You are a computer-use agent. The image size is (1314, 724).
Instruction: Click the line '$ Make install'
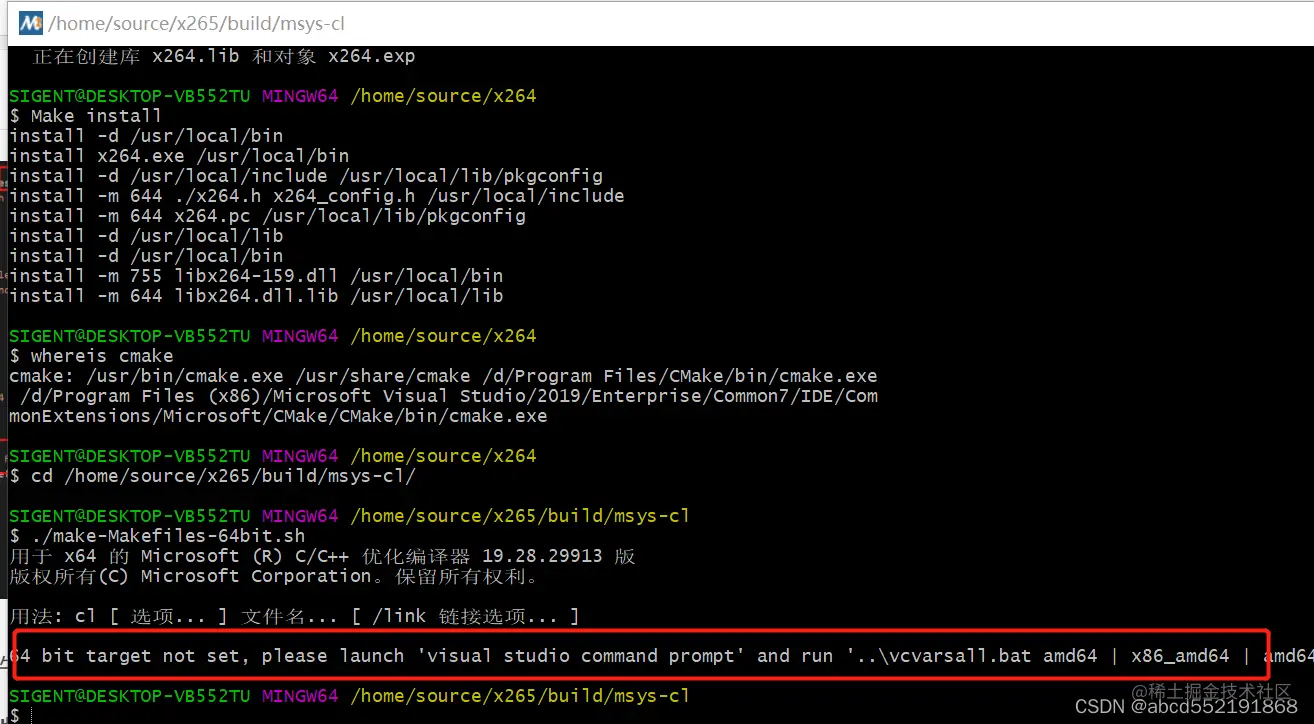(x=85, y=116)
